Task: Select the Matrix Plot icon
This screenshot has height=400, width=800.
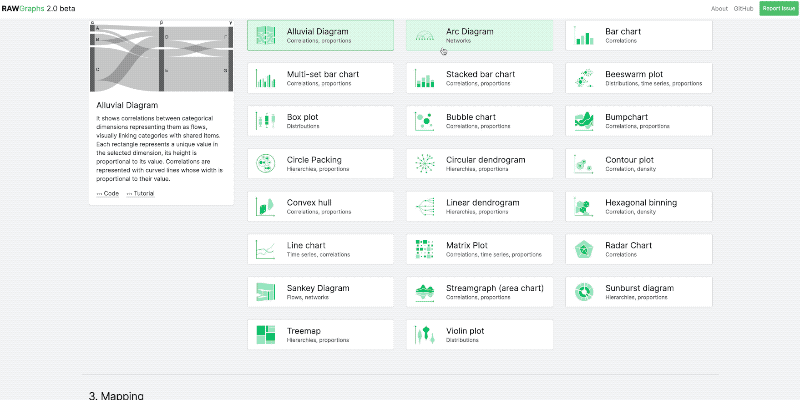Action: [424, 249]
